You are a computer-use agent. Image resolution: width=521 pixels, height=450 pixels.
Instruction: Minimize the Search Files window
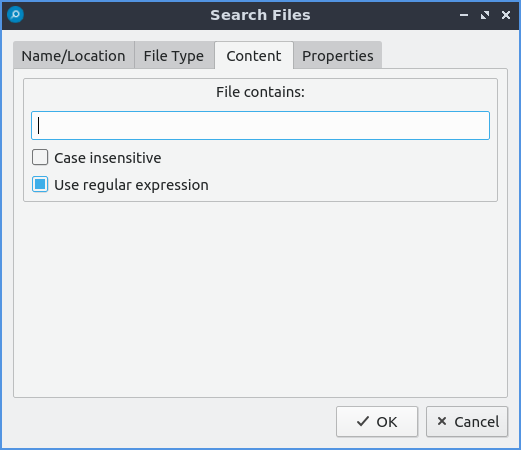pyautogui.click(x=464, y=15)
